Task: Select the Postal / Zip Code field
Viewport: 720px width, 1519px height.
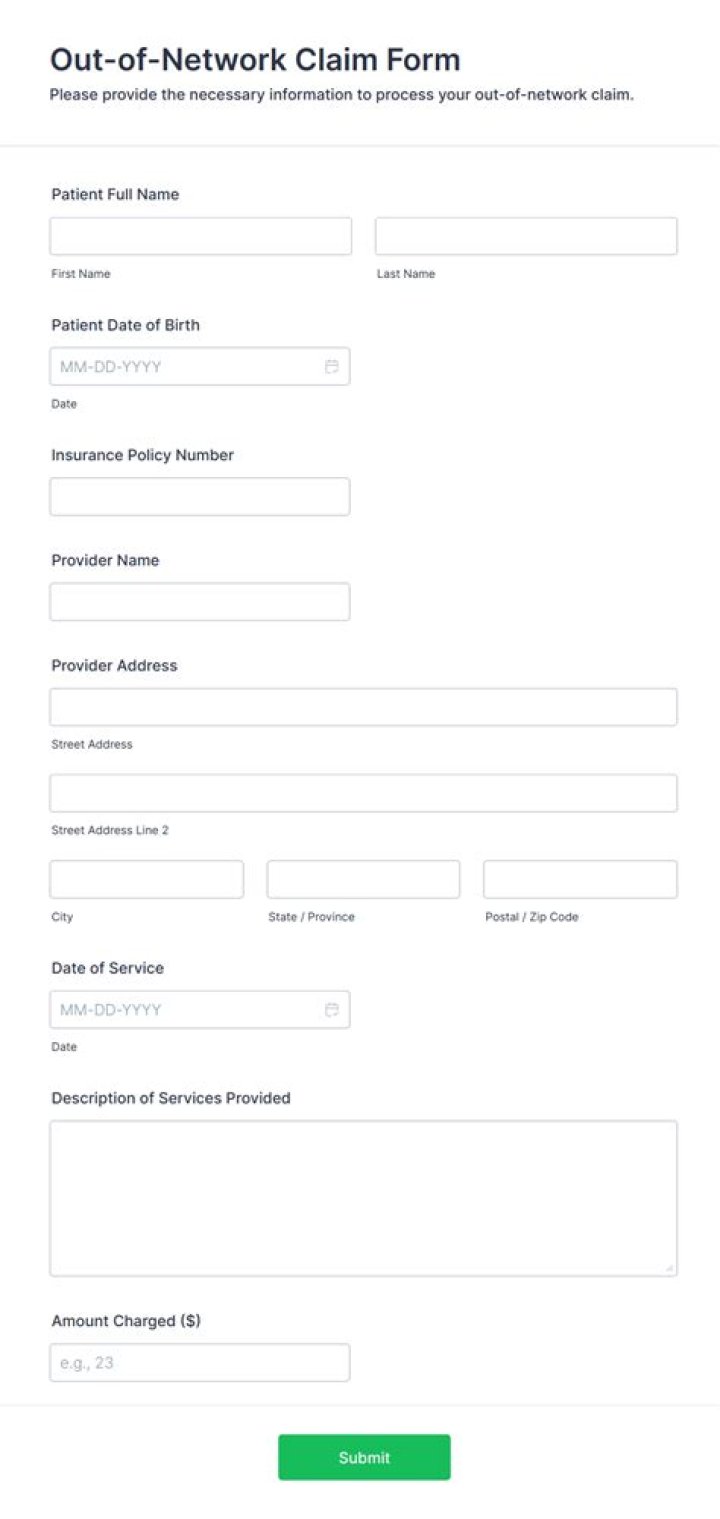Action: pos(580,878)
